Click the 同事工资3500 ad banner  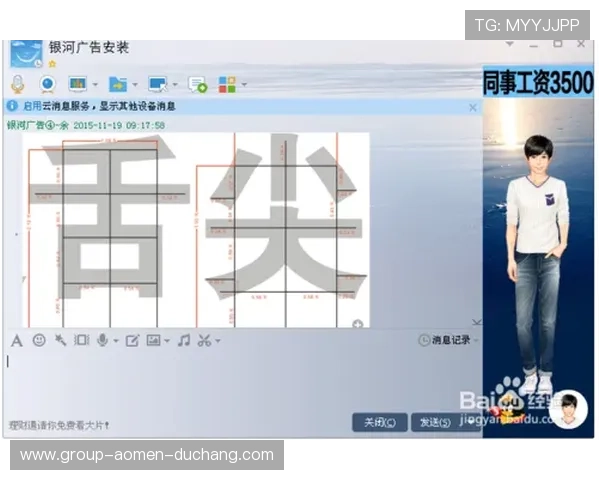[538, 82]
